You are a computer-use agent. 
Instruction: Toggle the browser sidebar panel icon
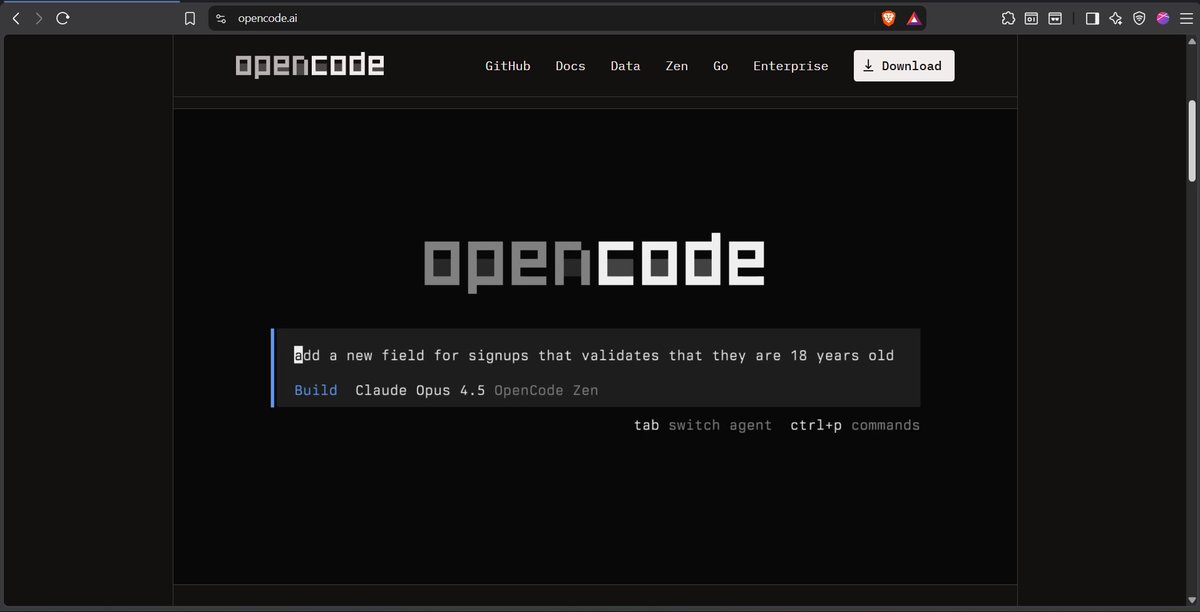(1092, 18)
